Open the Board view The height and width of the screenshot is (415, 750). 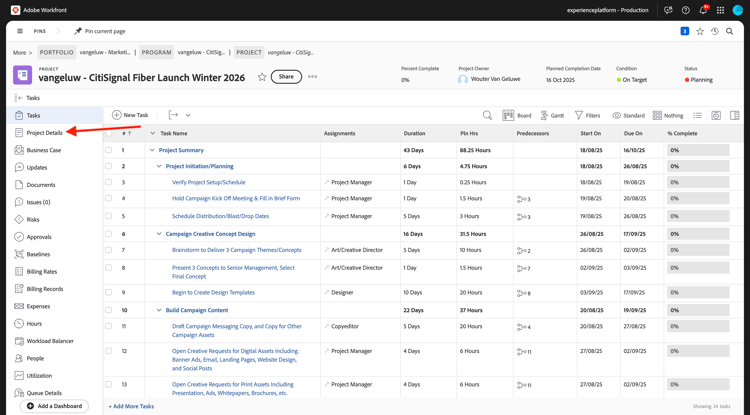tap(517, 116)
